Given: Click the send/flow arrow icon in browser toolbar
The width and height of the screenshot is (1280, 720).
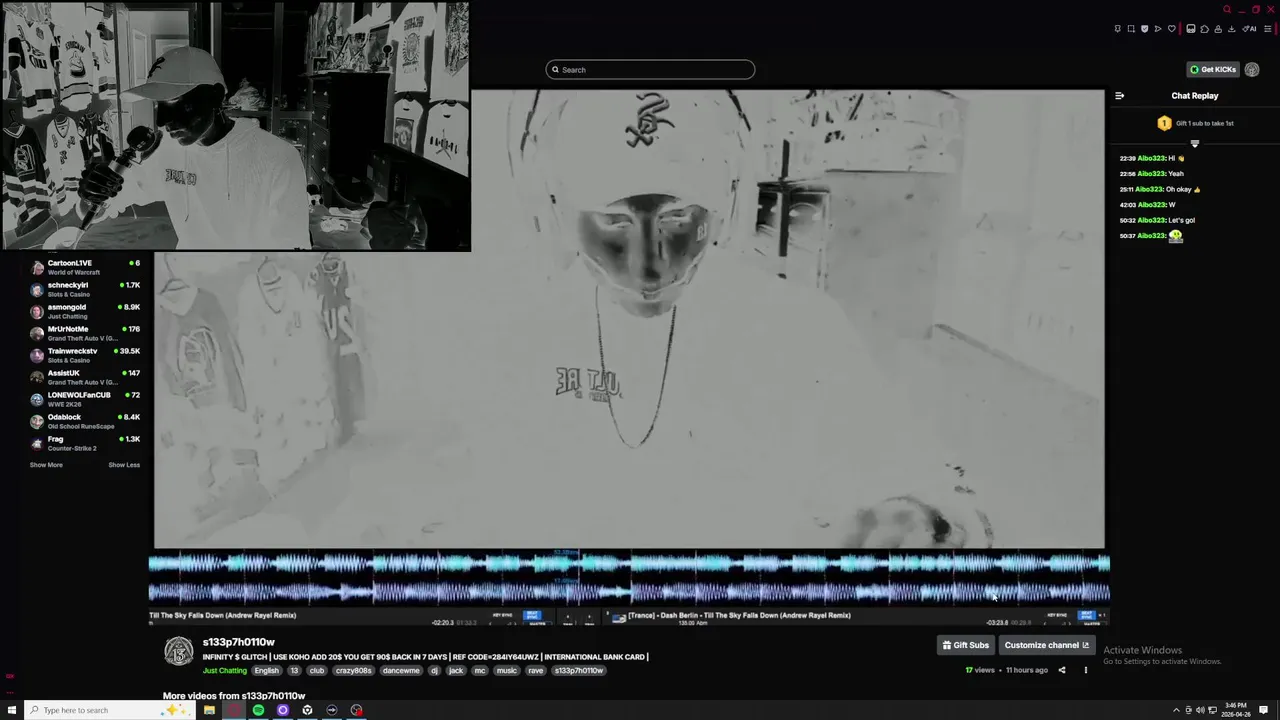Looking at the screenshot, I should pyautogui.click(x=1158, y=29).
